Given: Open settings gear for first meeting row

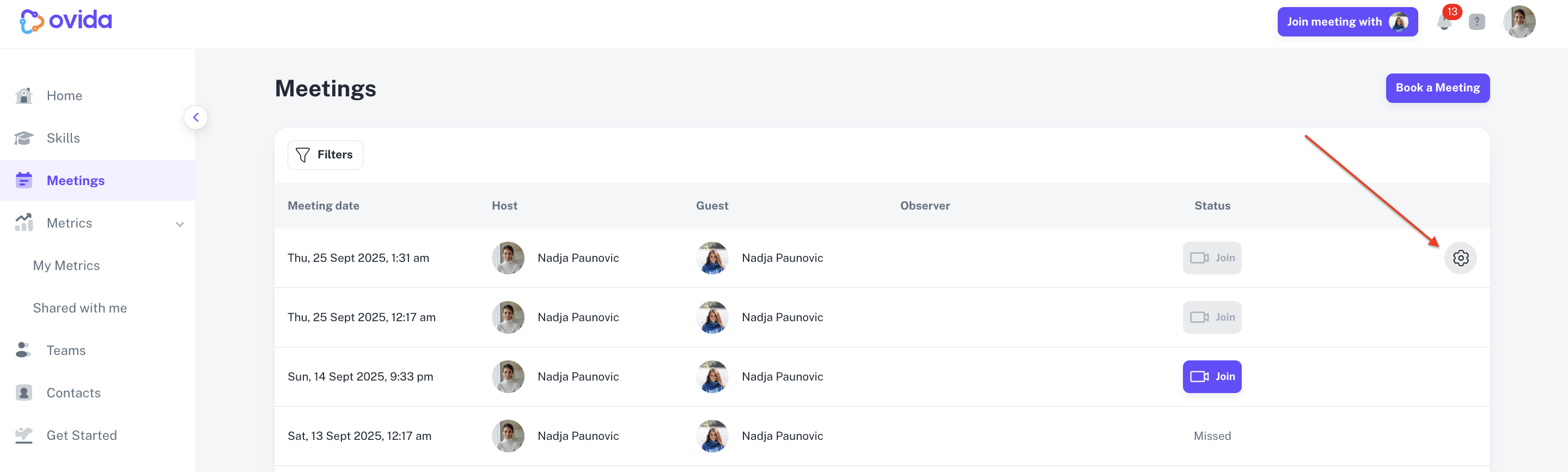Looking at the screenshot, I should click(x=1460, y=258).
